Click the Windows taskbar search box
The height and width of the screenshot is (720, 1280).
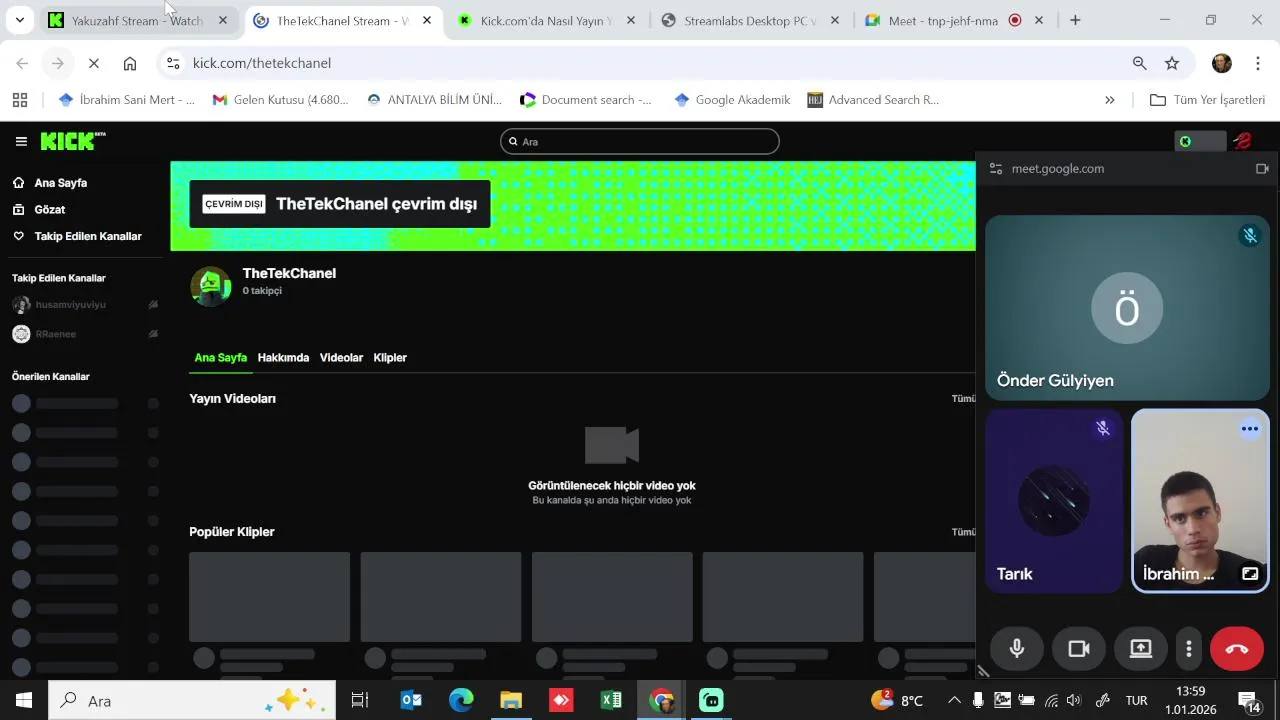(192, 701)
